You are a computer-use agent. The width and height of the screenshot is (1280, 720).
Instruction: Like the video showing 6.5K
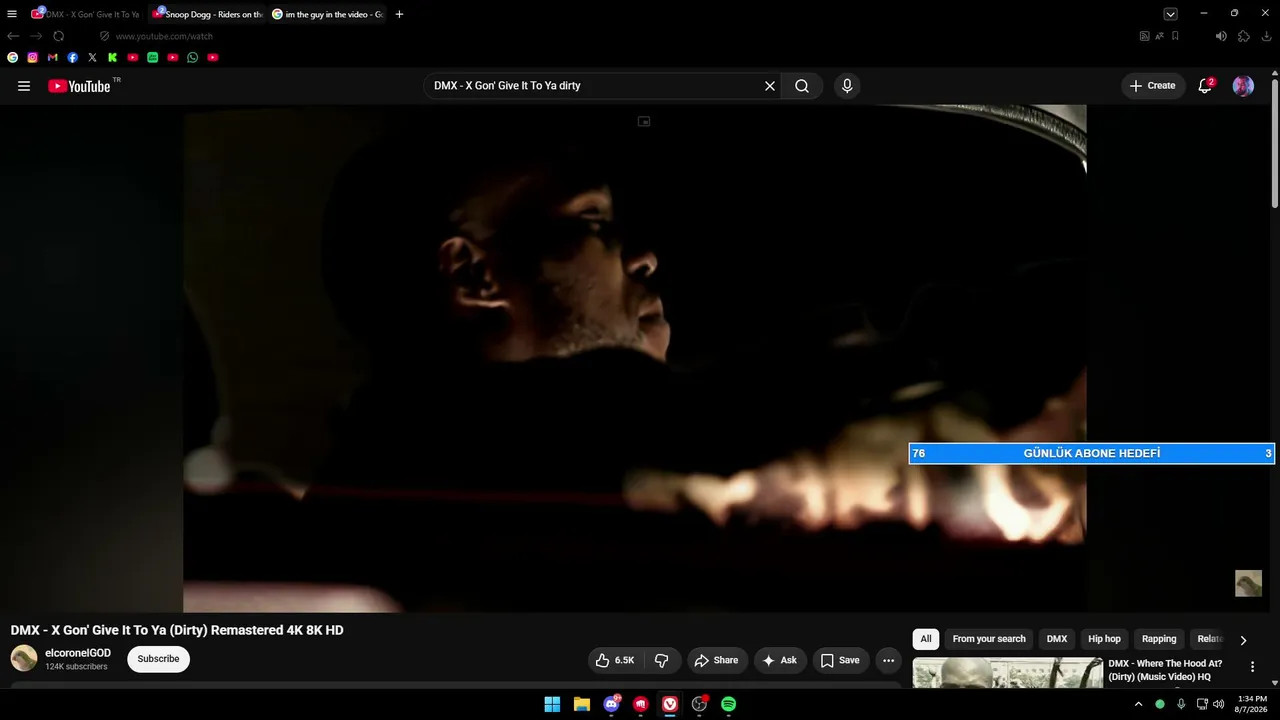click(615, 660)
